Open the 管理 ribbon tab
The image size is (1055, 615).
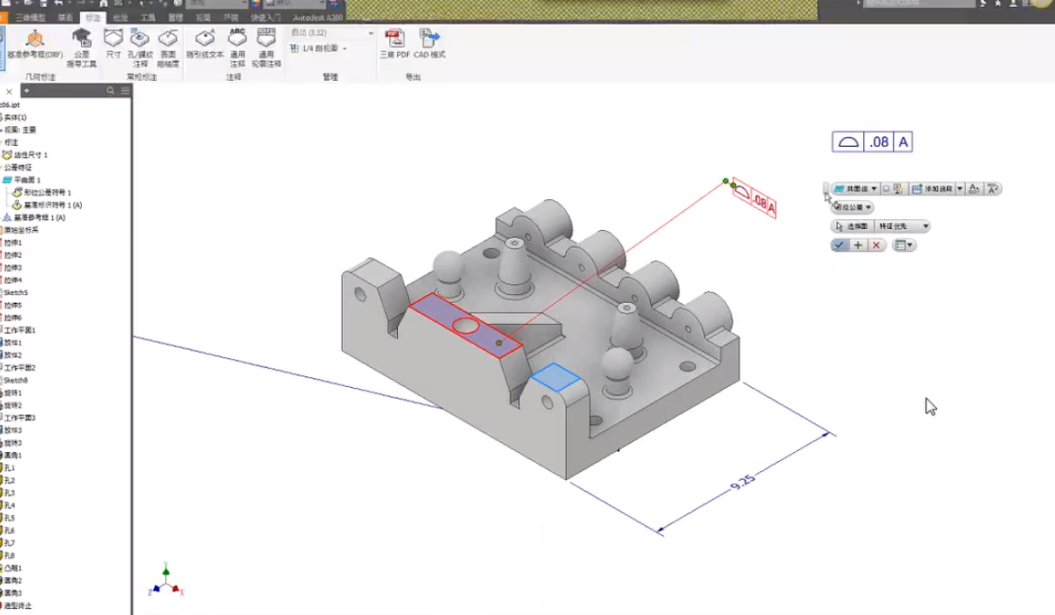[x=176, y=17]
